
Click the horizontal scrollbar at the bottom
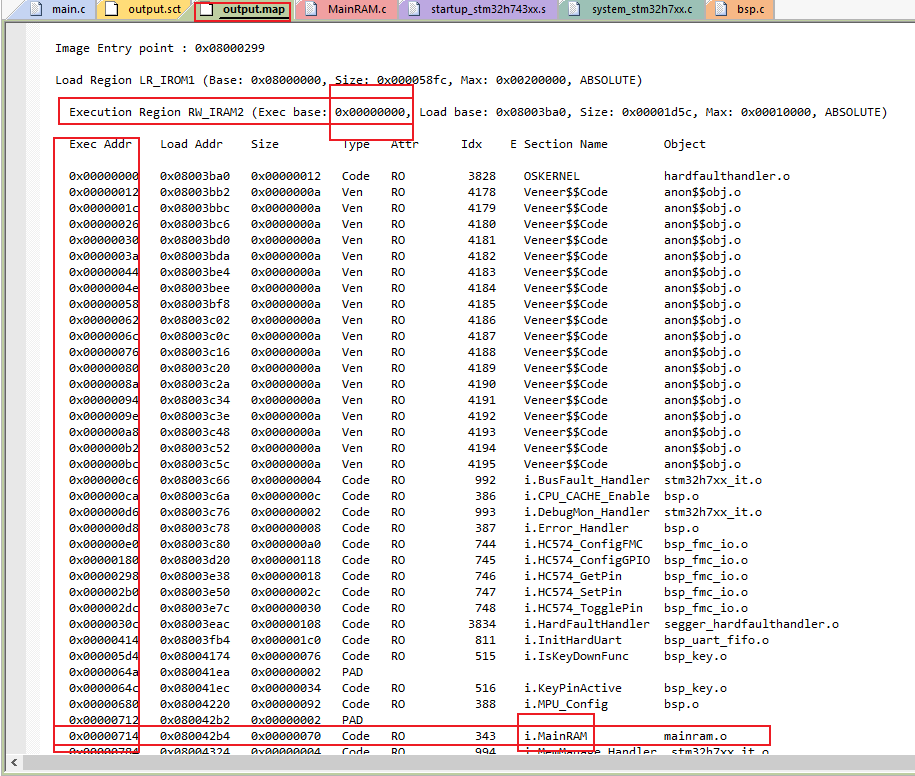tap(450, 765)
